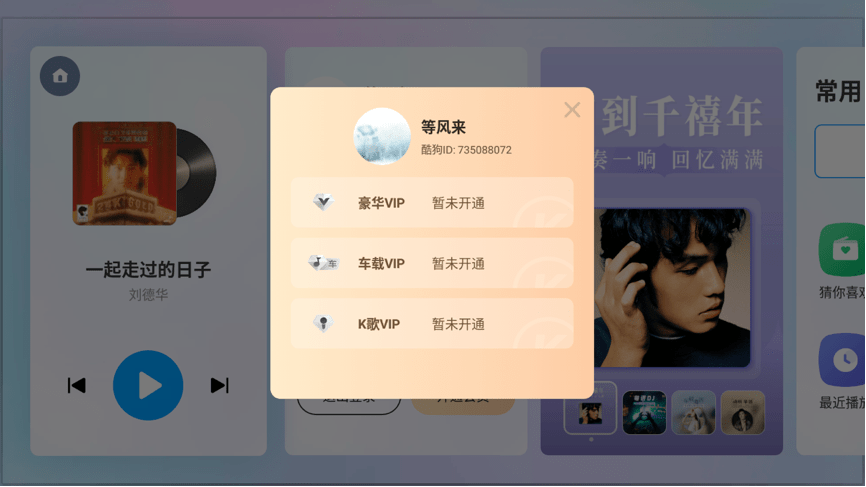
Task: Open the K歌VIP row
Action: (x=432, y=324)
